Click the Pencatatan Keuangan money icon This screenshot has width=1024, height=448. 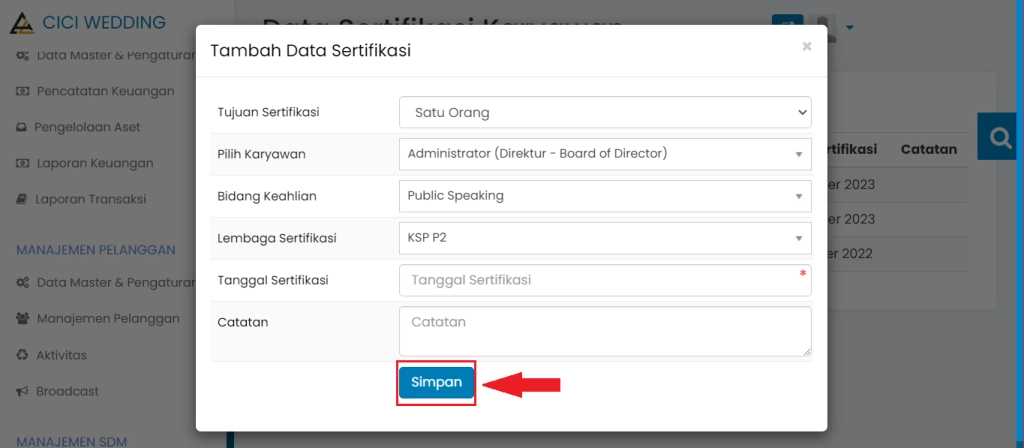(22, 91)
